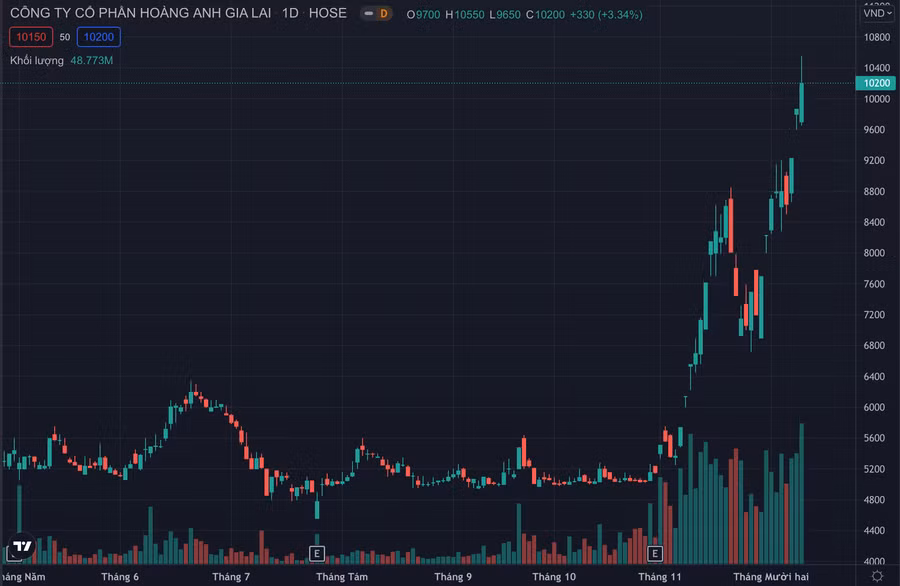Image resolution: width=900 pixels, height=586 pixels.
Task: Click the HOSE exchange label
Action: pyautogui.click(x=328, y=14)
